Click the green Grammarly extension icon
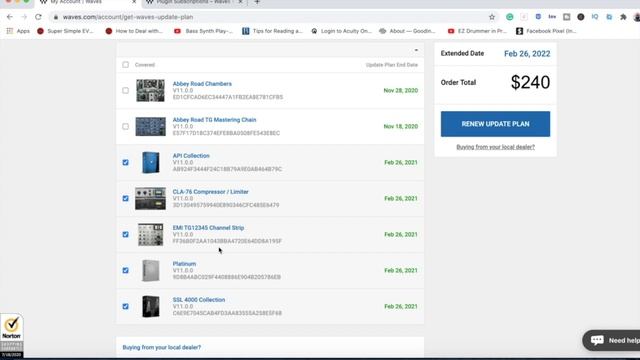This screenshot has width=640, height=360. pyautogui.click(x=509, y=17)
